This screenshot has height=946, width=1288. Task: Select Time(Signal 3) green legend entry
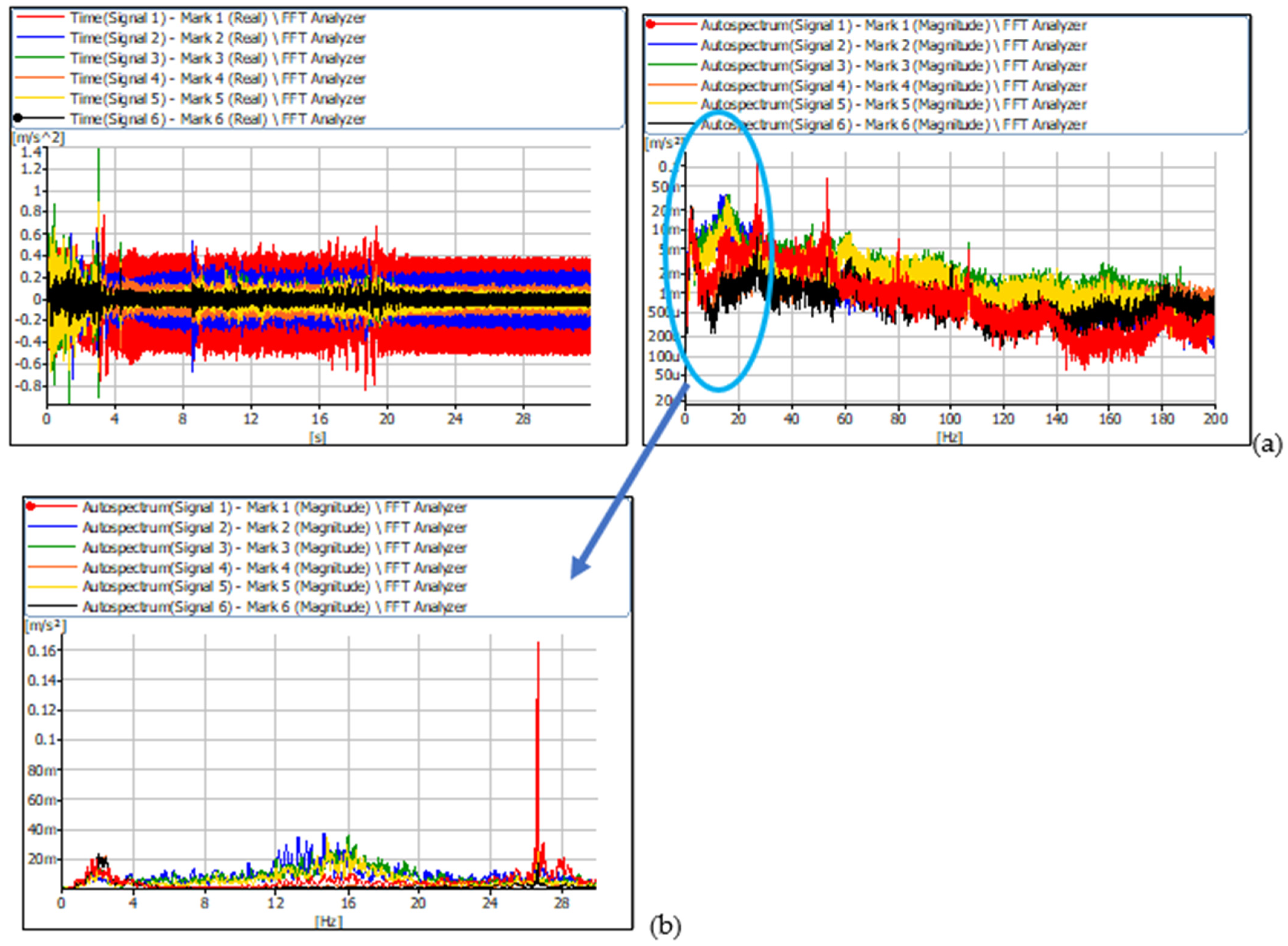[218, 58]
